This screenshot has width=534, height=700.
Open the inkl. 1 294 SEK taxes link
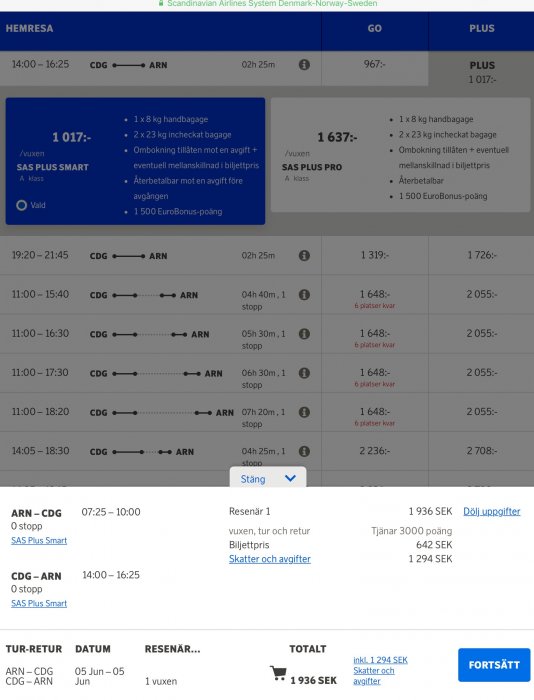(x=380, y=660)
